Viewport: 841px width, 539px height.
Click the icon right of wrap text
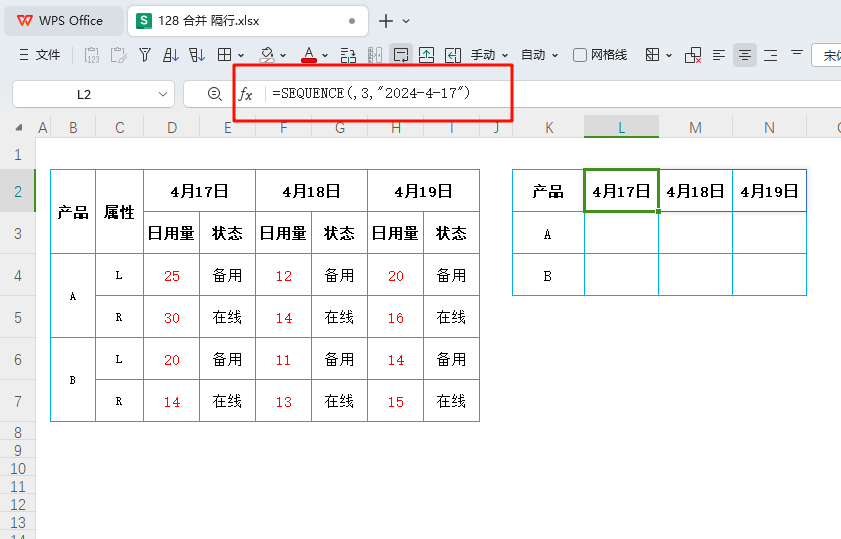(426, 55)
